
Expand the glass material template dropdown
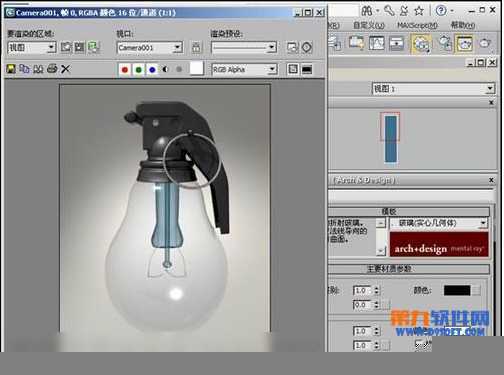pos(439,223)
